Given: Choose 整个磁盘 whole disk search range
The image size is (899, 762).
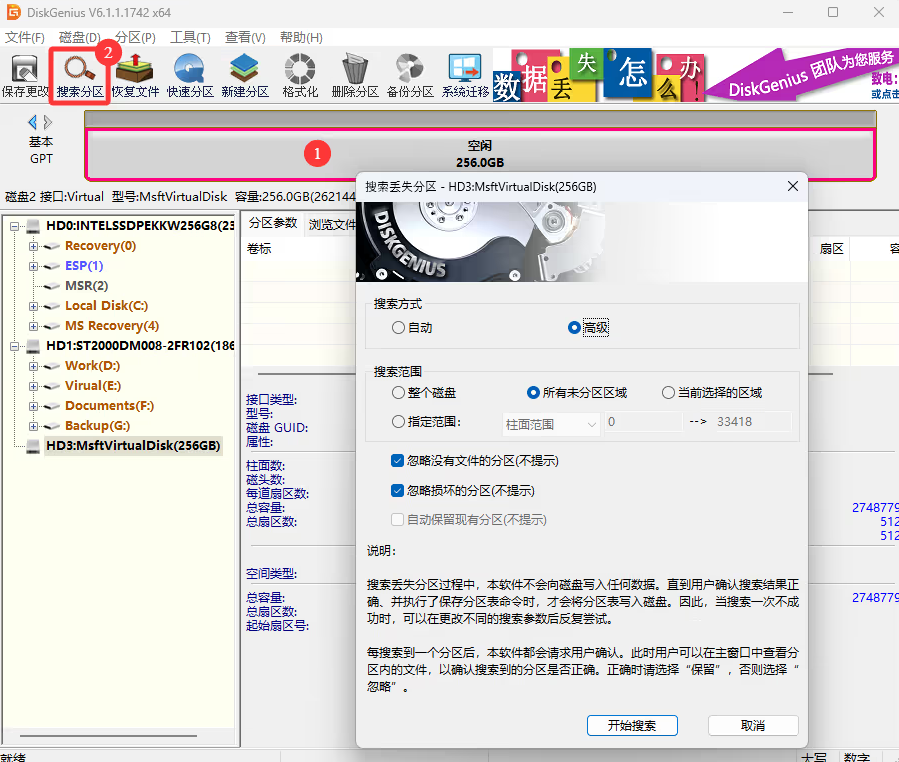Looking at the screenshot, I should tap(424, 393).
